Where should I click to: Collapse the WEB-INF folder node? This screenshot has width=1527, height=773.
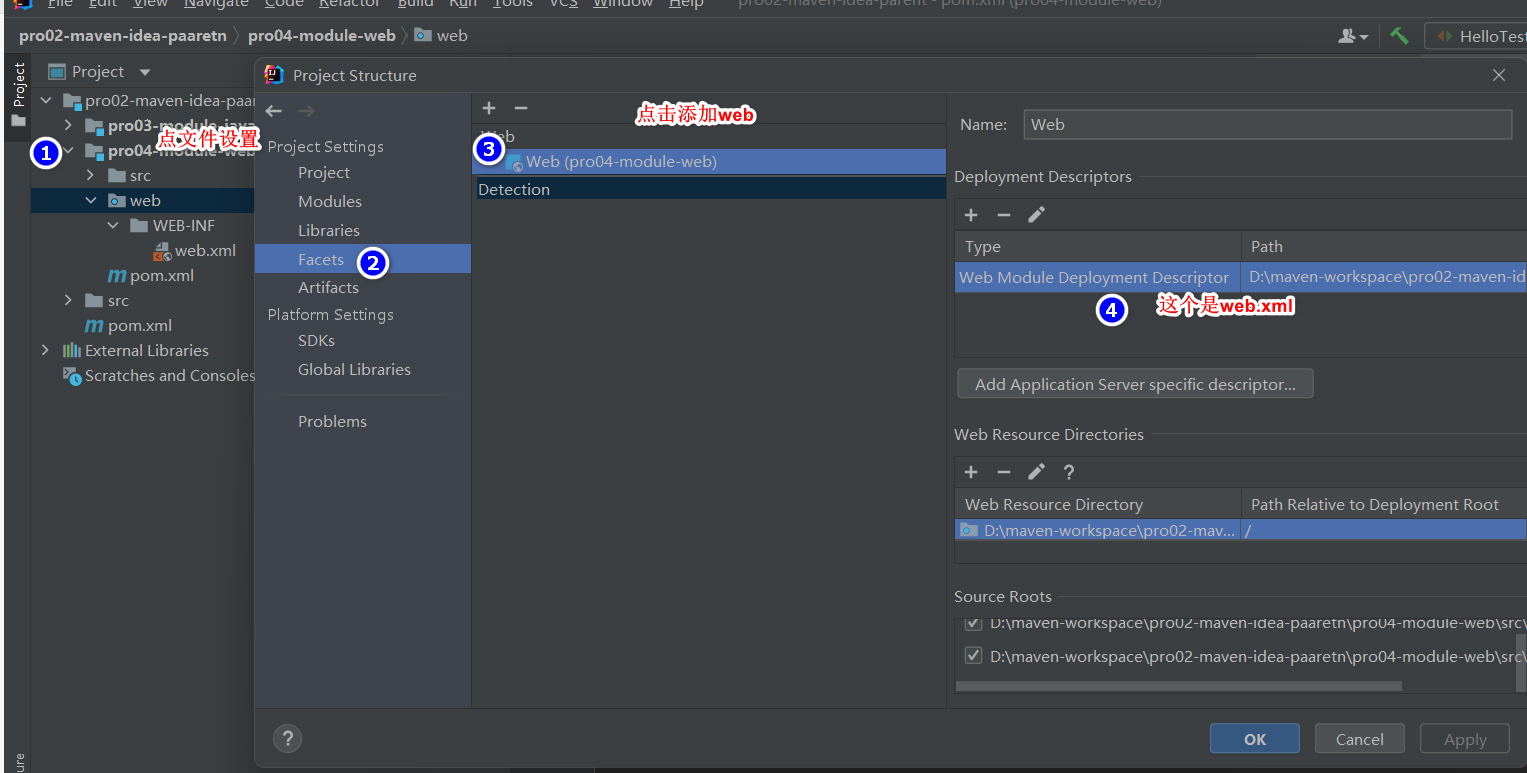point(113,225)
